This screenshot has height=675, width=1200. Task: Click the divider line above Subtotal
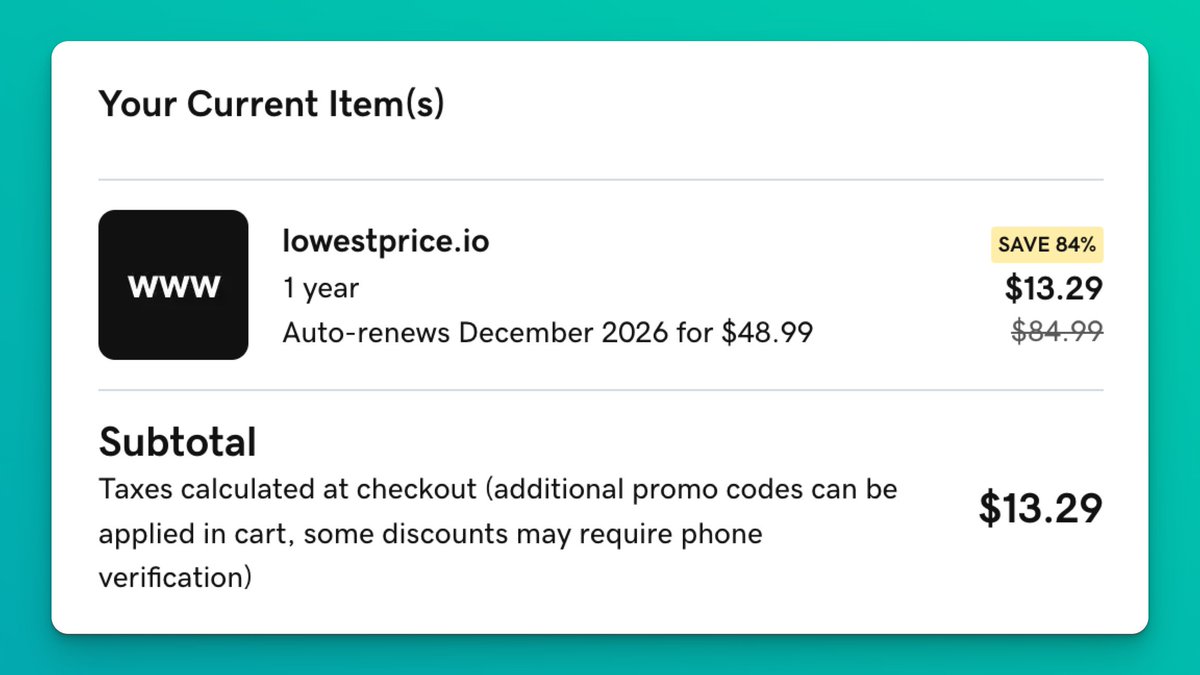tap(600, 390)
